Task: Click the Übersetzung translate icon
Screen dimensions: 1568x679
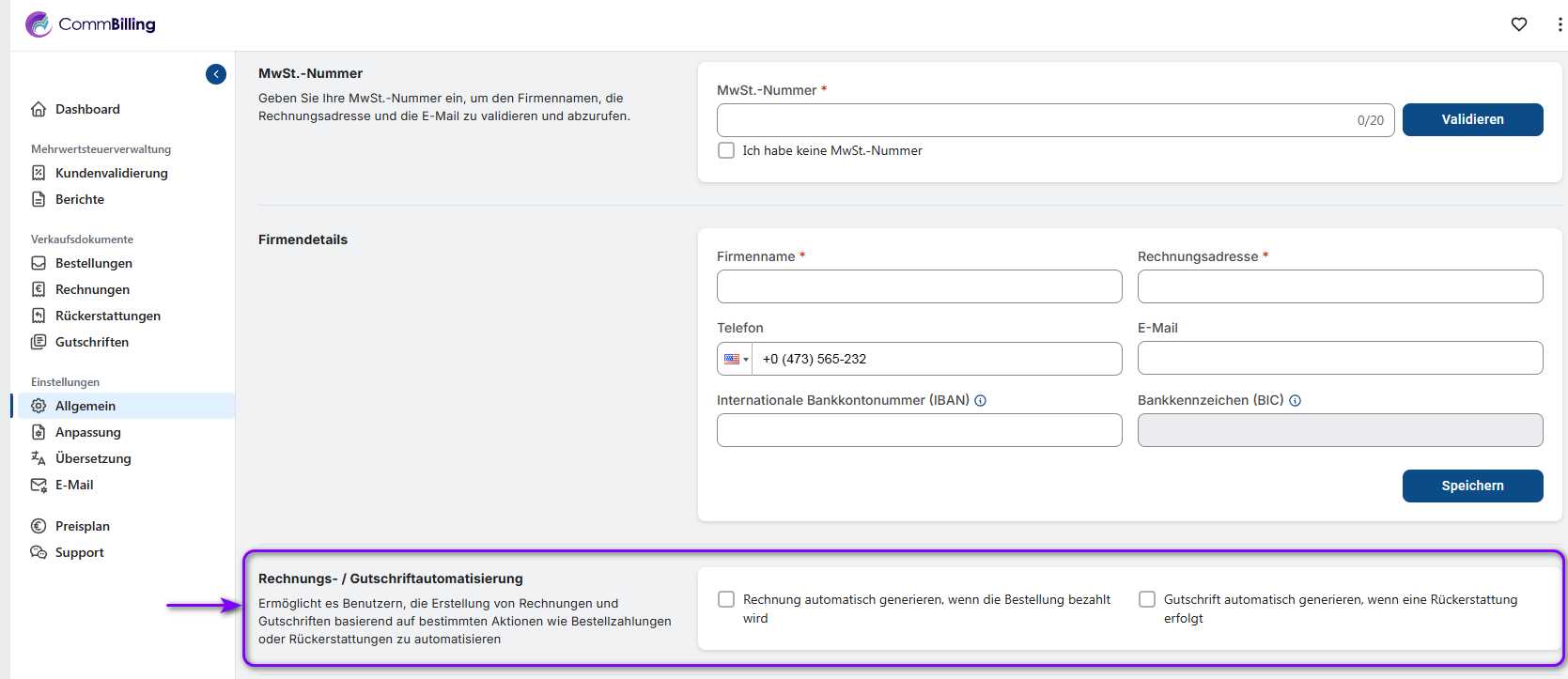Action: pos(39,458)
